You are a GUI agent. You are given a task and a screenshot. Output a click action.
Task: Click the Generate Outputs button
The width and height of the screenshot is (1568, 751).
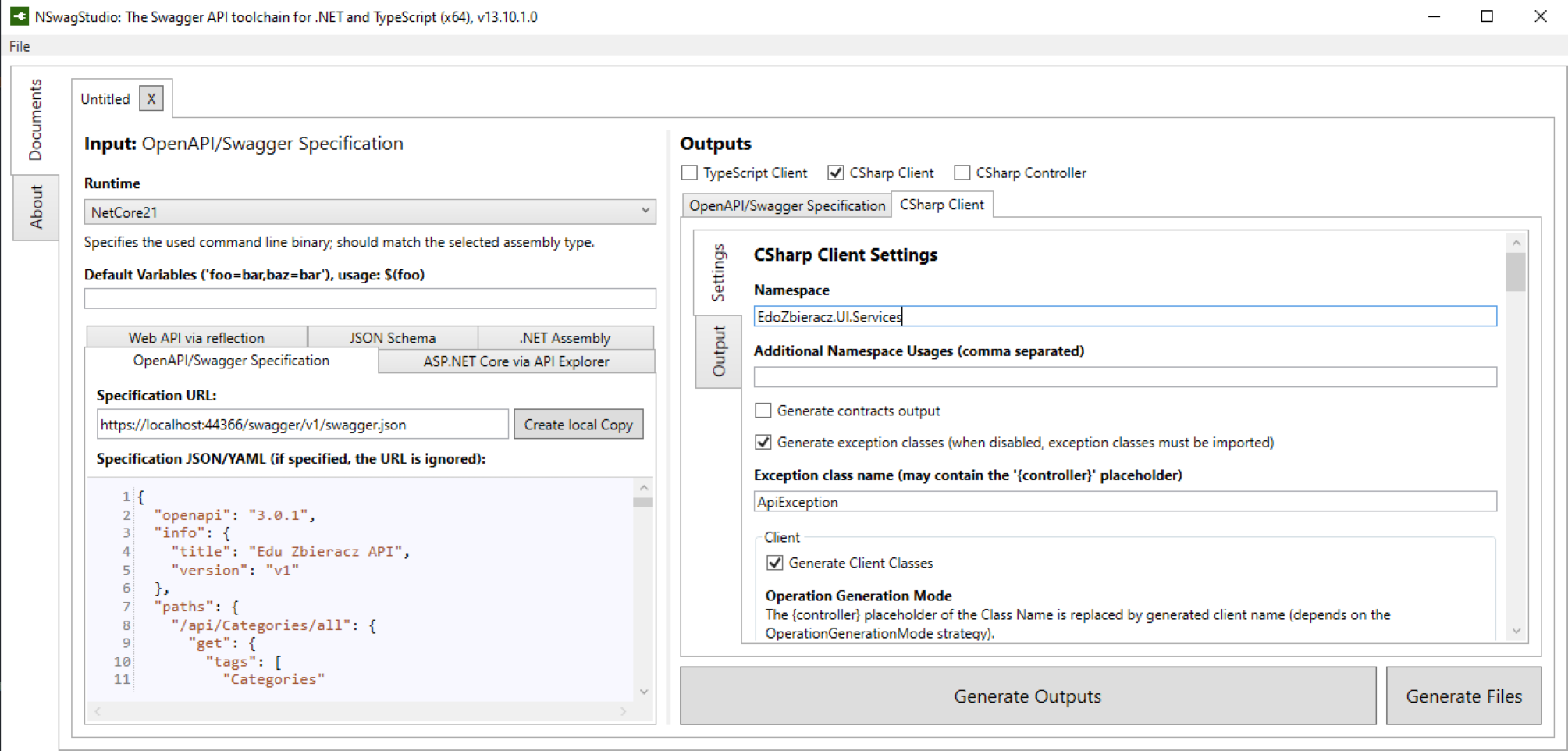1028,696
